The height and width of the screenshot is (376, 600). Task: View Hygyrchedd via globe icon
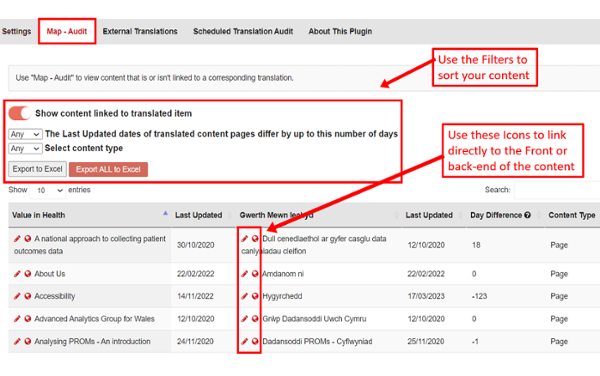pos(255,296)
